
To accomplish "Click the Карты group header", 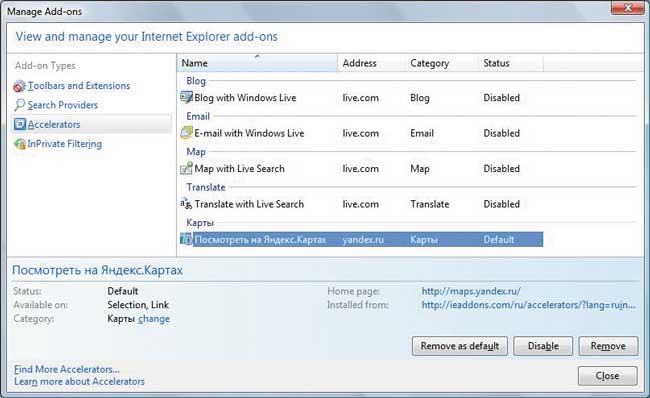I will 200,223.
